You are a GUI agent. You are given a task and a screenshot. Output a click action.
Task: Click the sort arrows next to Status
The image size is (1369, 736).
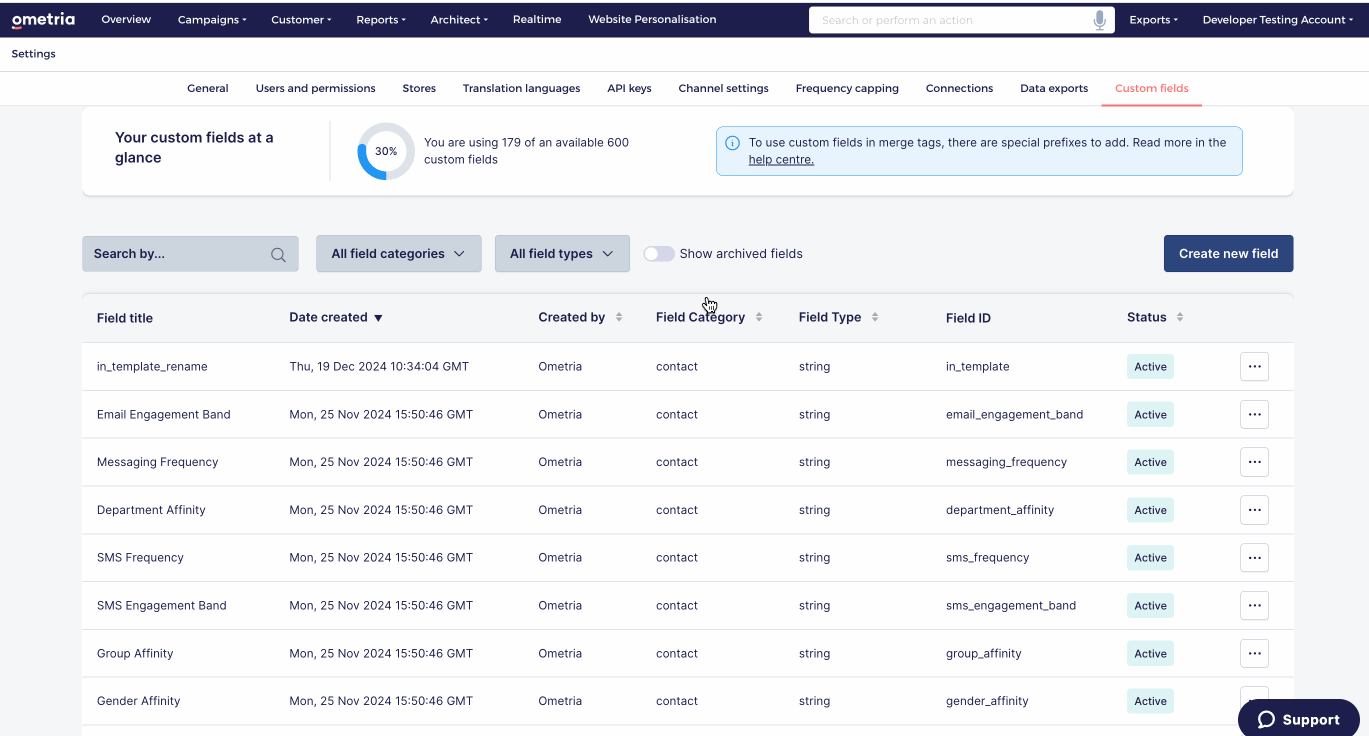(x=1180, y=317)
